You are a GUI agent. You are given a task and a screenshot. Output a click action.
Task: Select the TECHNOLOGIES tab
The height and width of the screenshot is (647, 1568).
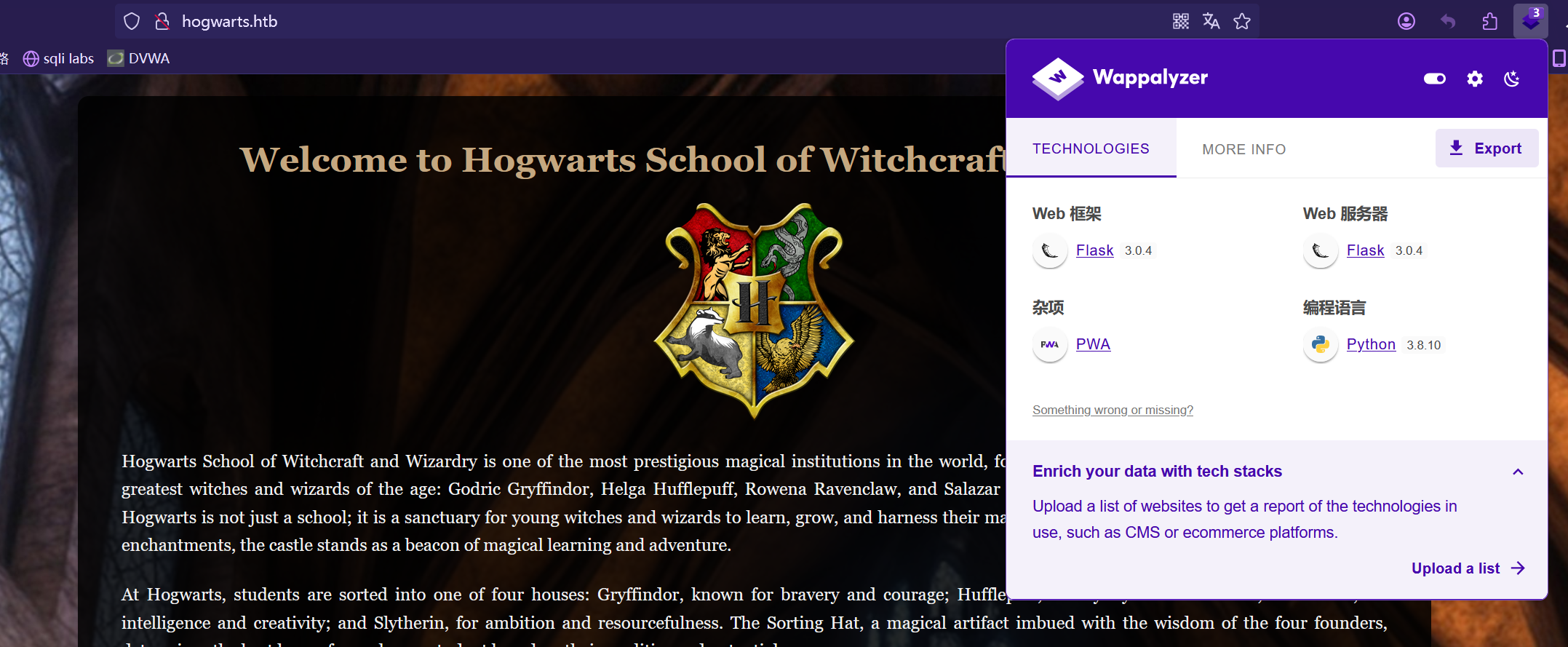pyautogui.click(x=1091, y=148)
